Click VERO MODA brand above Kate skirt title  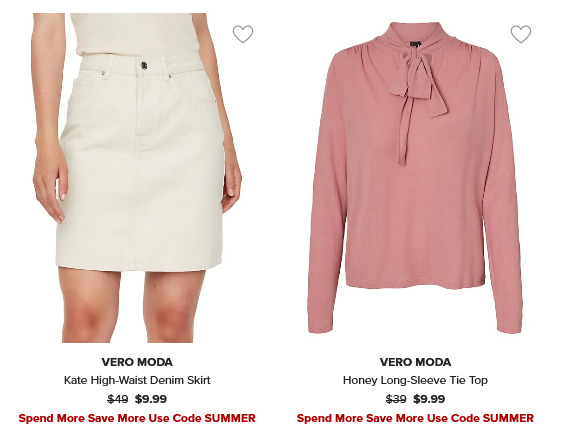pyautogui.click(x=137, y=362)
